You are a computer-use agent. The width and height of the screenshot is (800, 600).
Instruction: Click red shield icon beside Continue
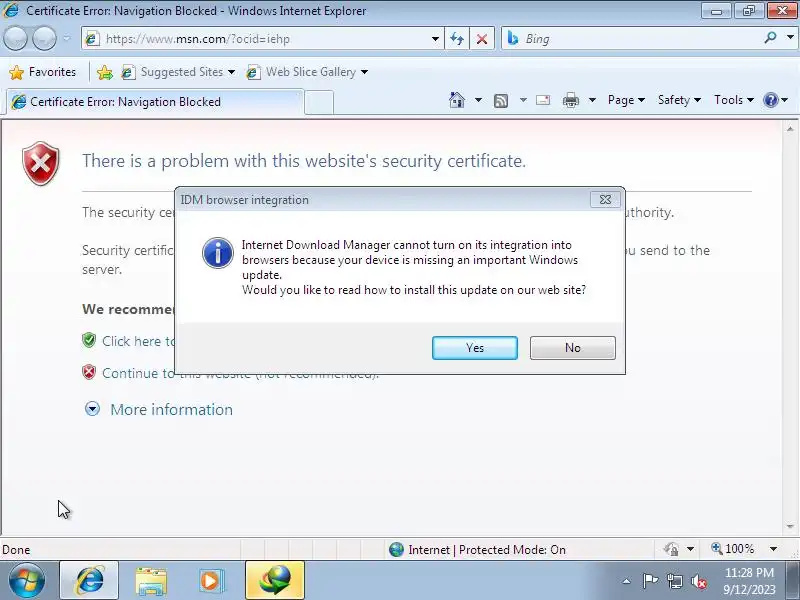pyautogui.click(x=89, y=372)
